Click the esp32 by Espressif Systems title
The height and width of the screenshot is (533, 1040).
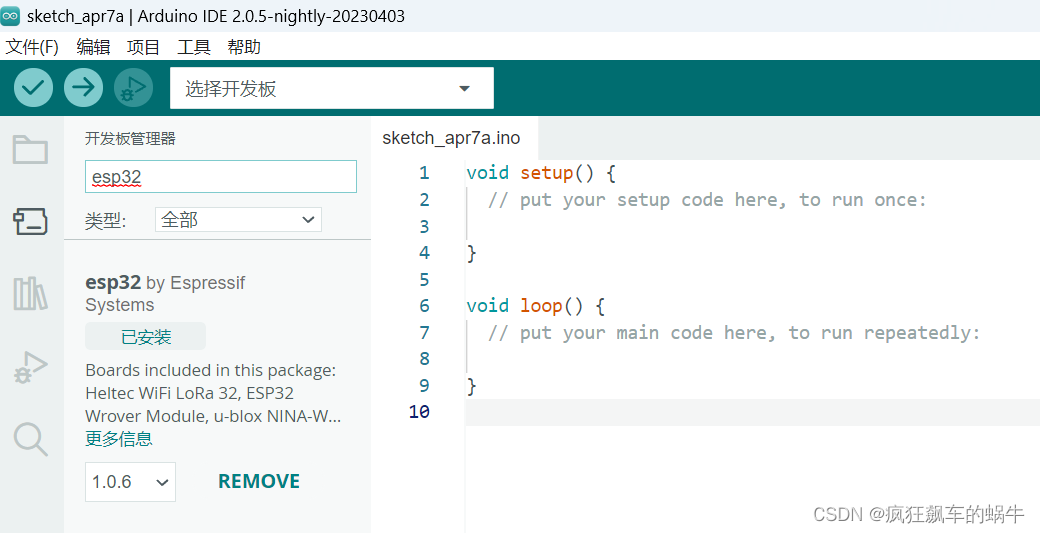pos(165,294)
